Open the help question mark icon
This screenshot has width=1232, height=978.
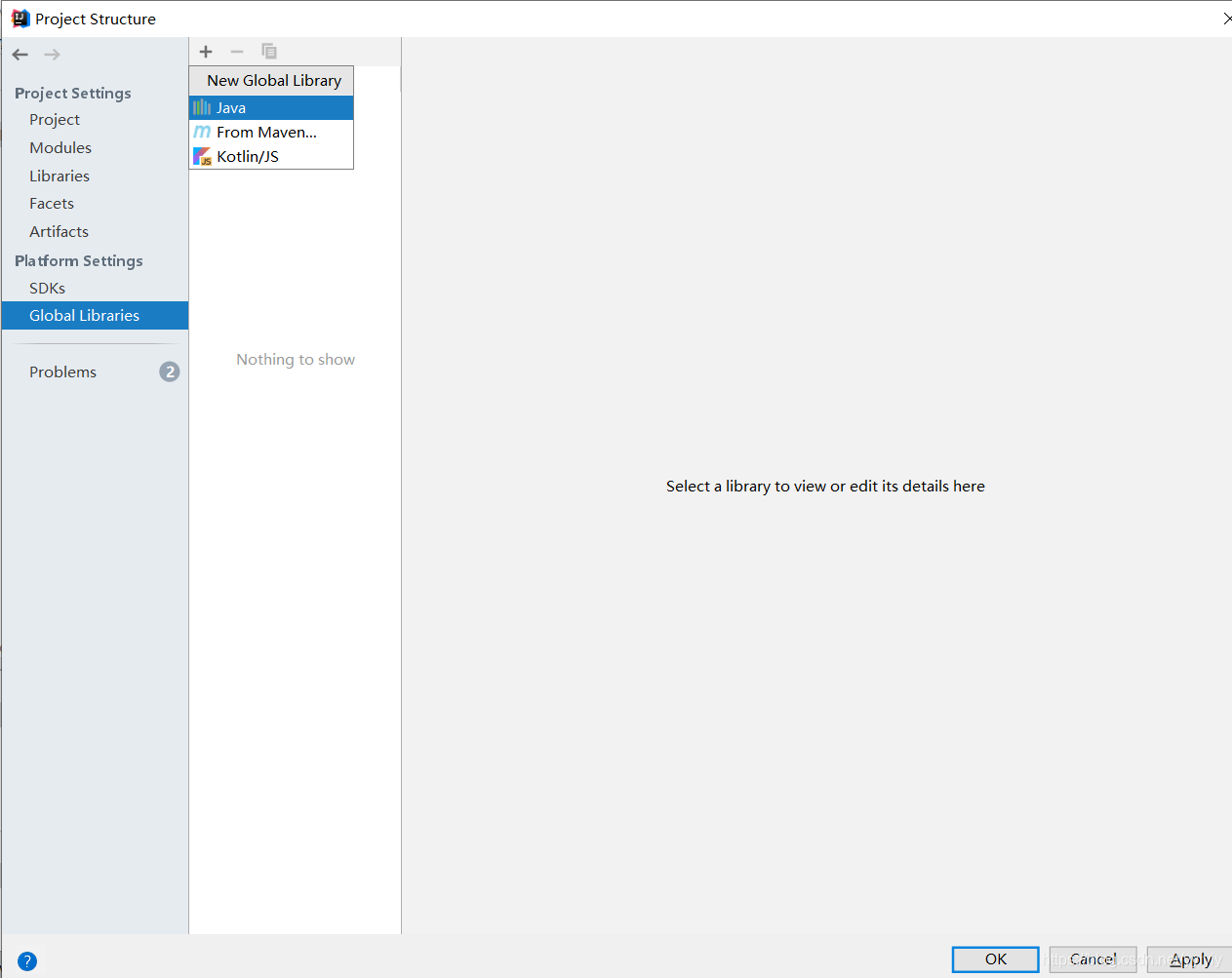(x=27, y=961)
